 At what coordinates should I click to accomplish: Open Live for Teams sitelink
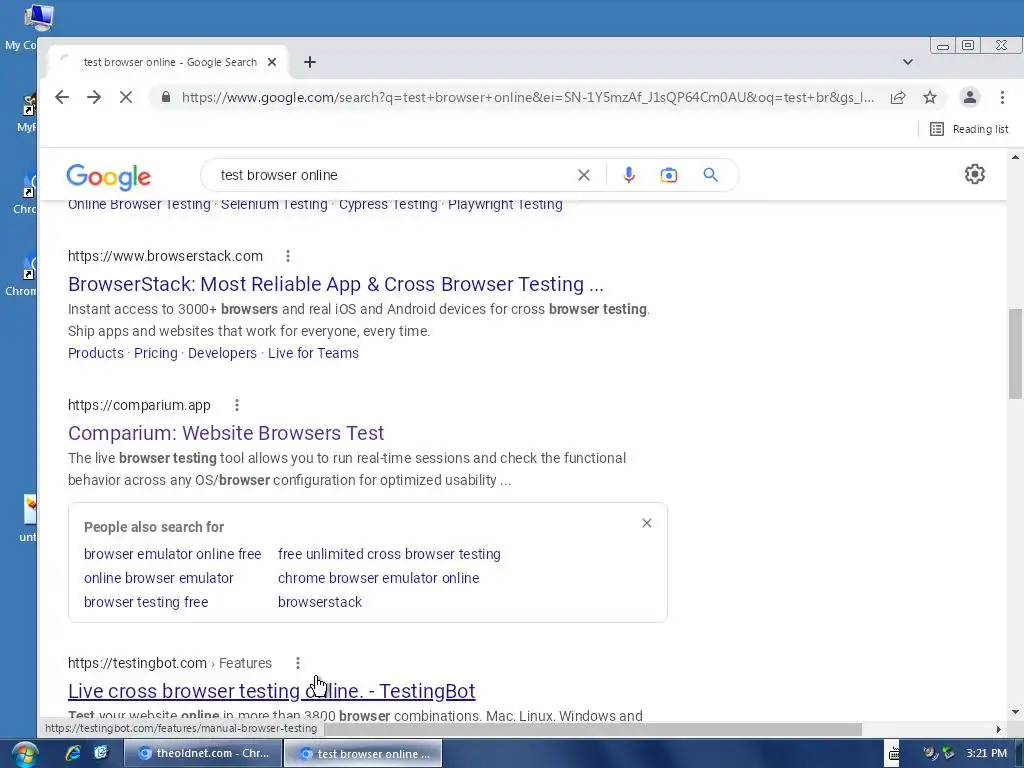pyautogui.click(x=313, y=353)
